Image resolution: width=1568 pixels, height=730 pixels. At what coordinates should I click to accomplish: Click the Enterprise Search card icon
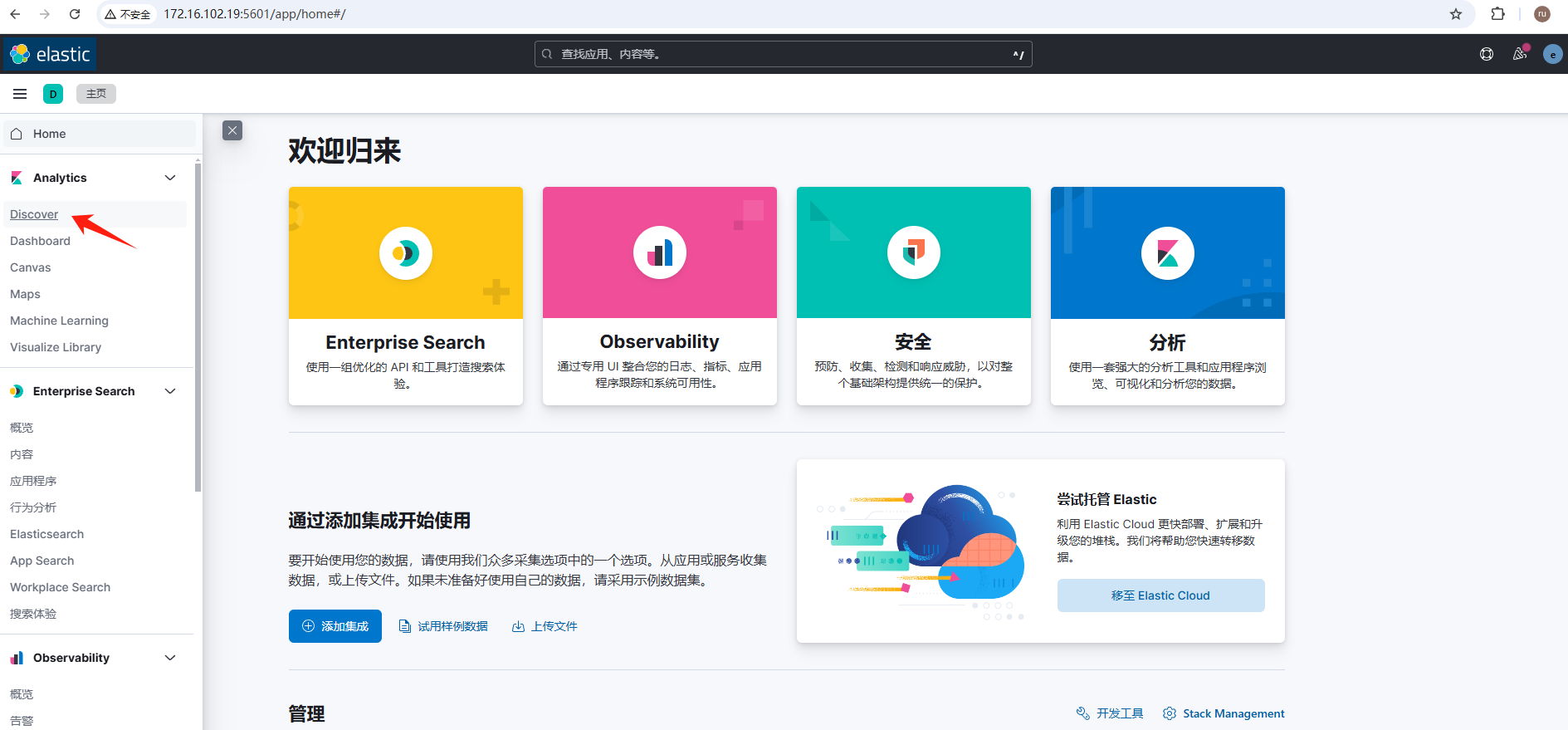406,253
